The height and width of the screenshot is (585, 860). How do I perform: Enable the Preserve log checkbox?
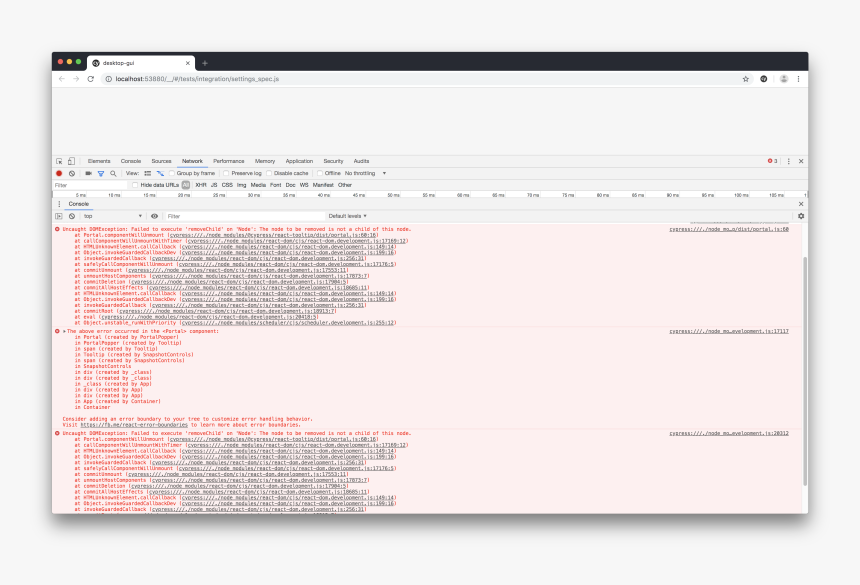click(226, 173)
